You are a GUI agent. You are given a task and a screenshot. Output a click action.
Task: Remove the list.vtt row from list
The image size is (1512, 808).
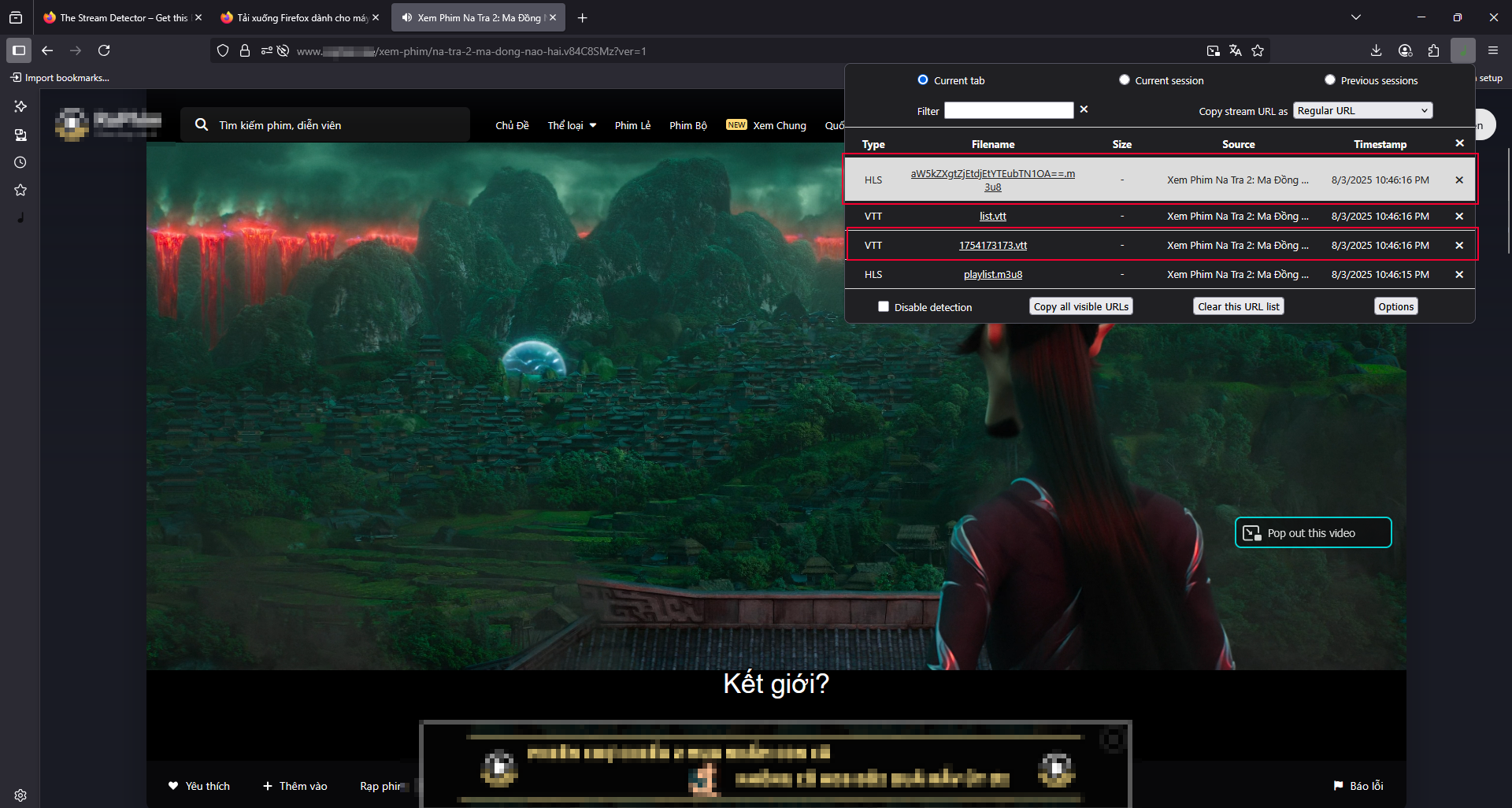[x=1459, y=216]
